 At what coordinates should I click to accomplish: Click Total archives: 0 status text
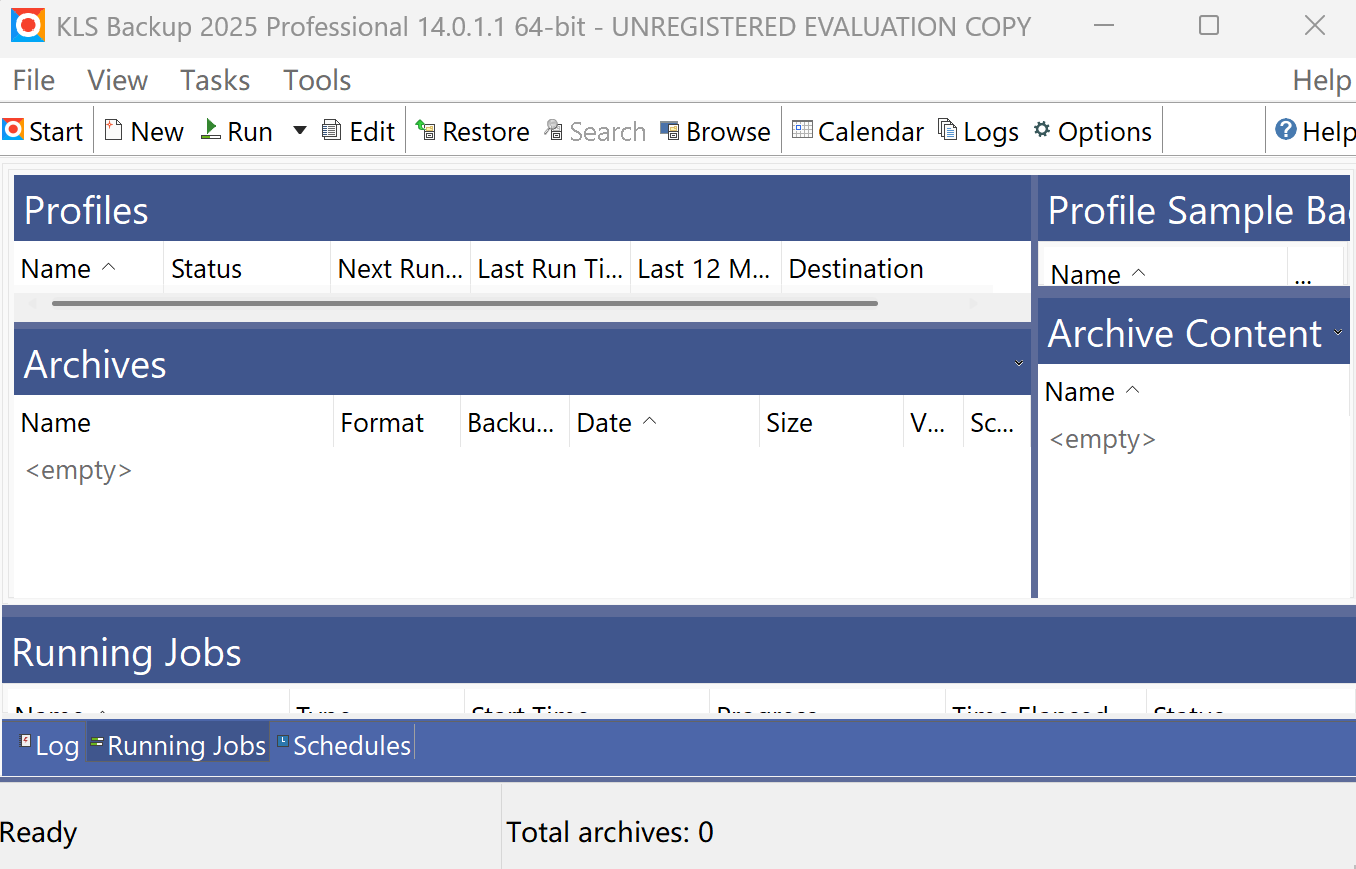(610, 832)
